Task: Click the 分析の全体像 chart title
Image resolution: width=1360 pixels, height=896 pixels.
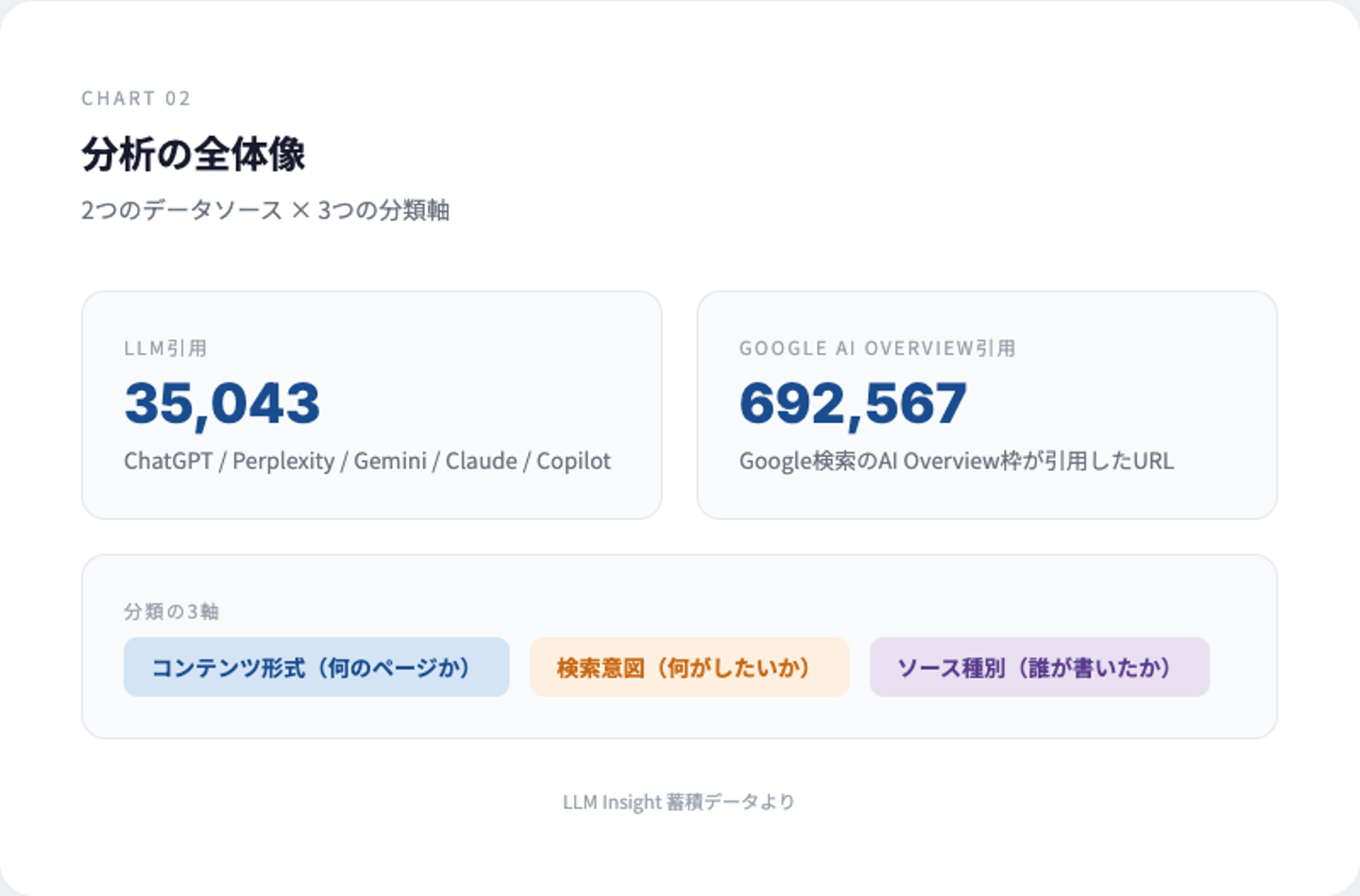Action: pyautogui.click(x=194, y=155)
